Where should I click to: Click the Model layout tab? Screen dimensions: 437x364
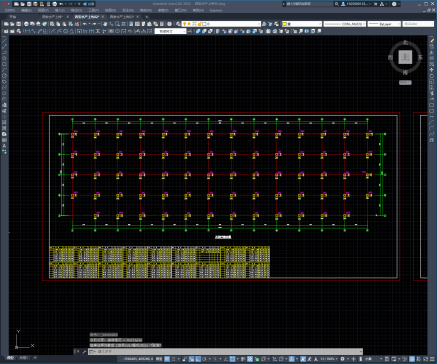point(11,358)
